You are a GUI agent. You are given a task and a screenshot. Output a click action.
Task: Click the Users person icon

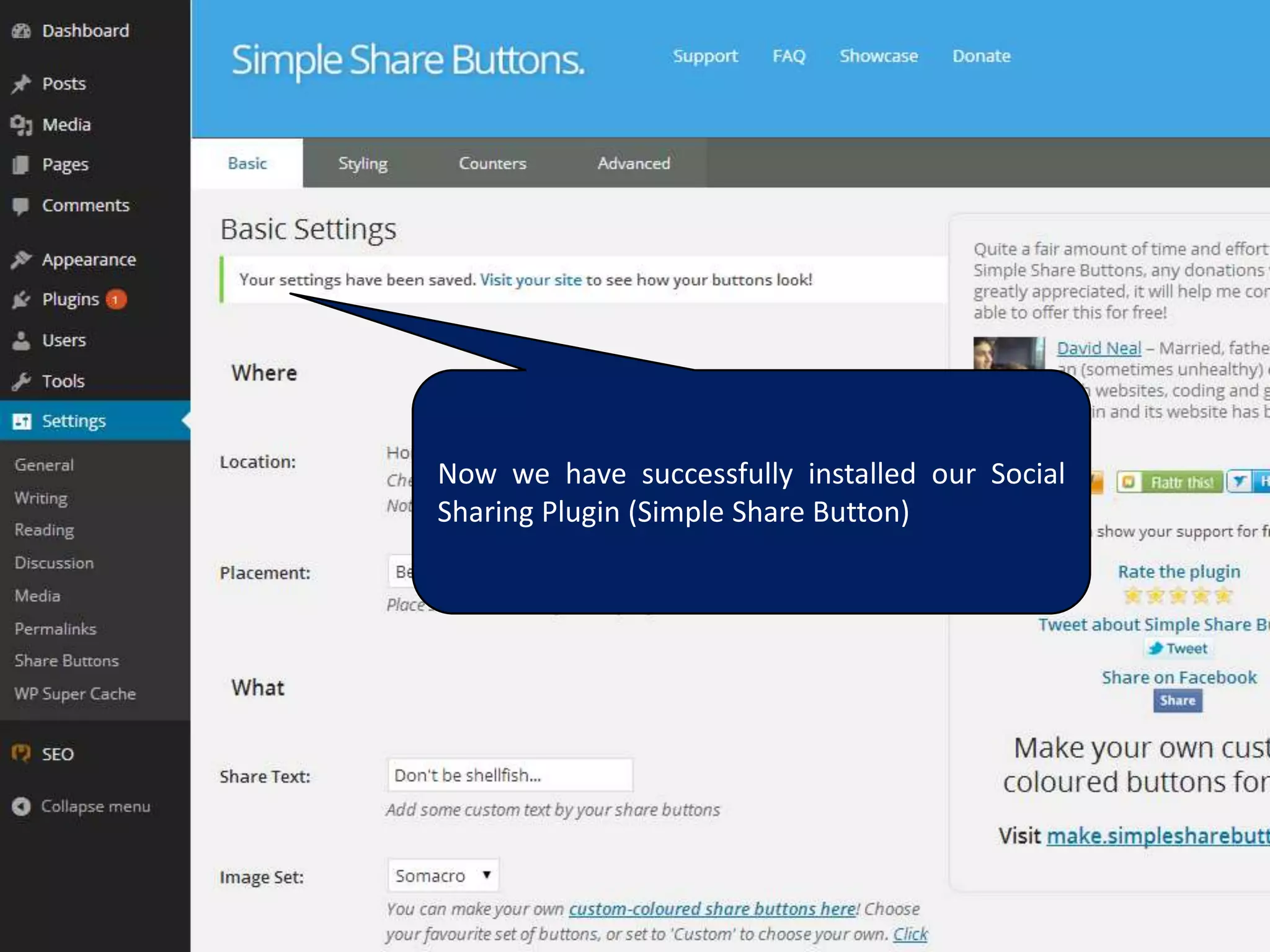pyautogui.click(x=21, y=340)
